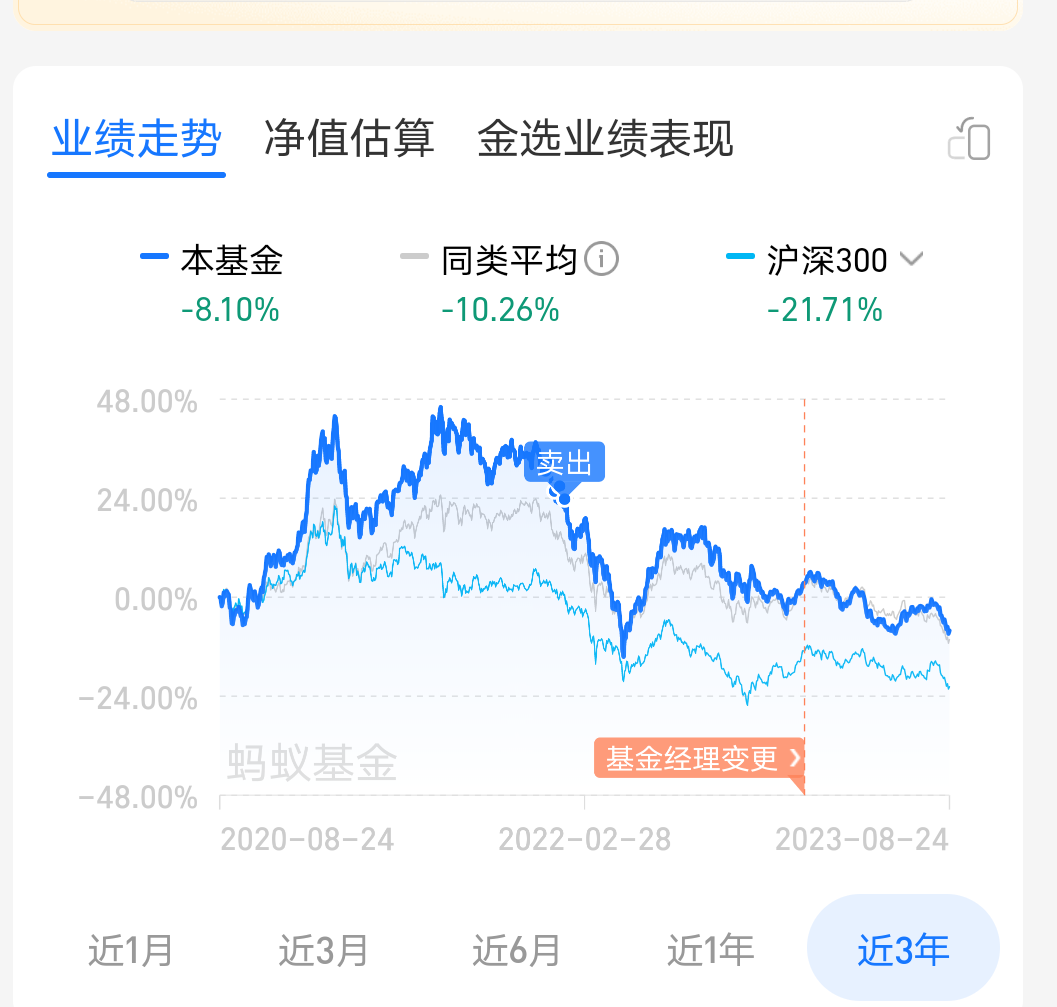
Task: Open the 基金经理变更 label
Action: [x=691, y=759]
